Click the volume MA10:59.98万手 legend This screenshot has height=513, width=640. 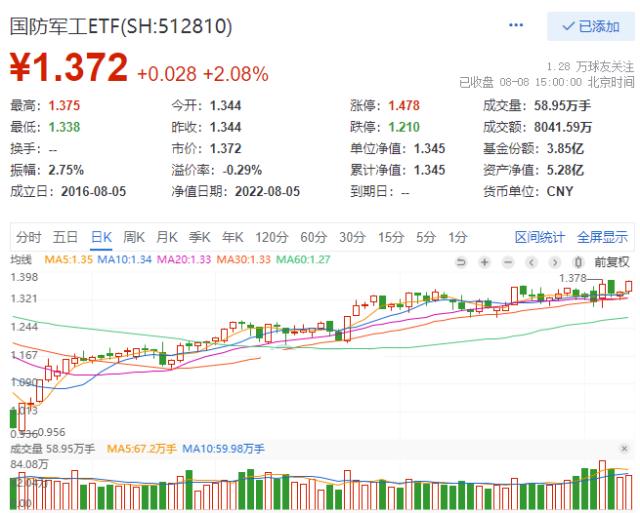223,449
